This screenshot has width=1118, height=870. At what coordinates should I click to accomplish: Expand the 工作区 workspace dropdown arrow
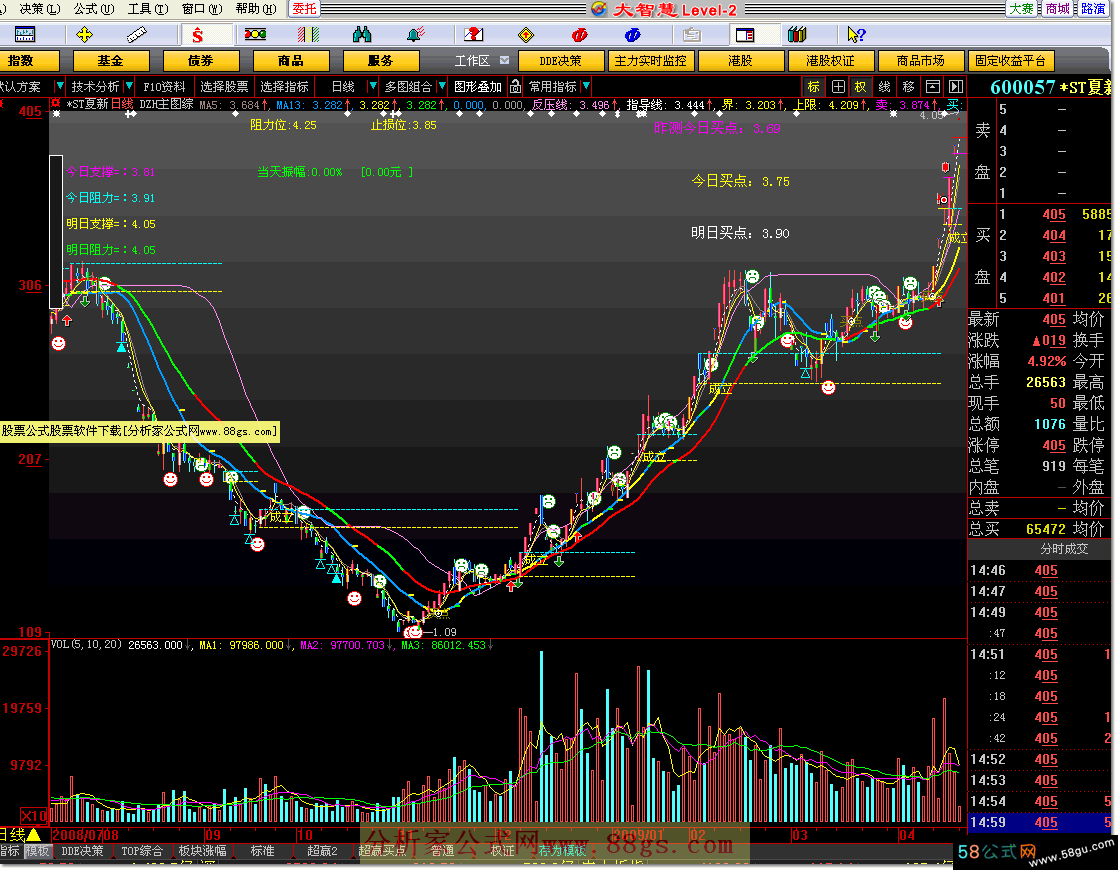pyautogui.click(x=505, y=61)
